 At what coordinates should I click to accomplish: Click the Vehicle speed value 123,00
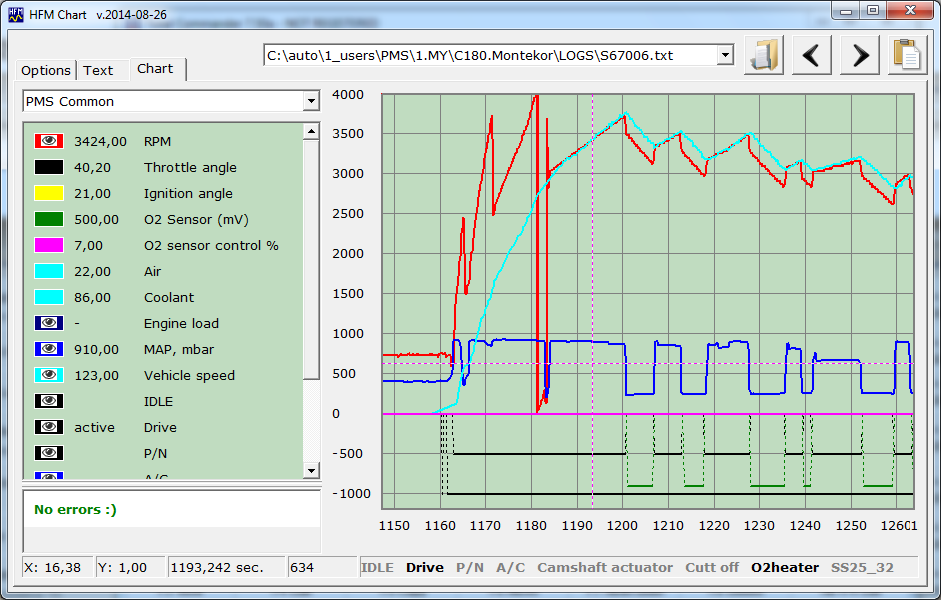97,376
